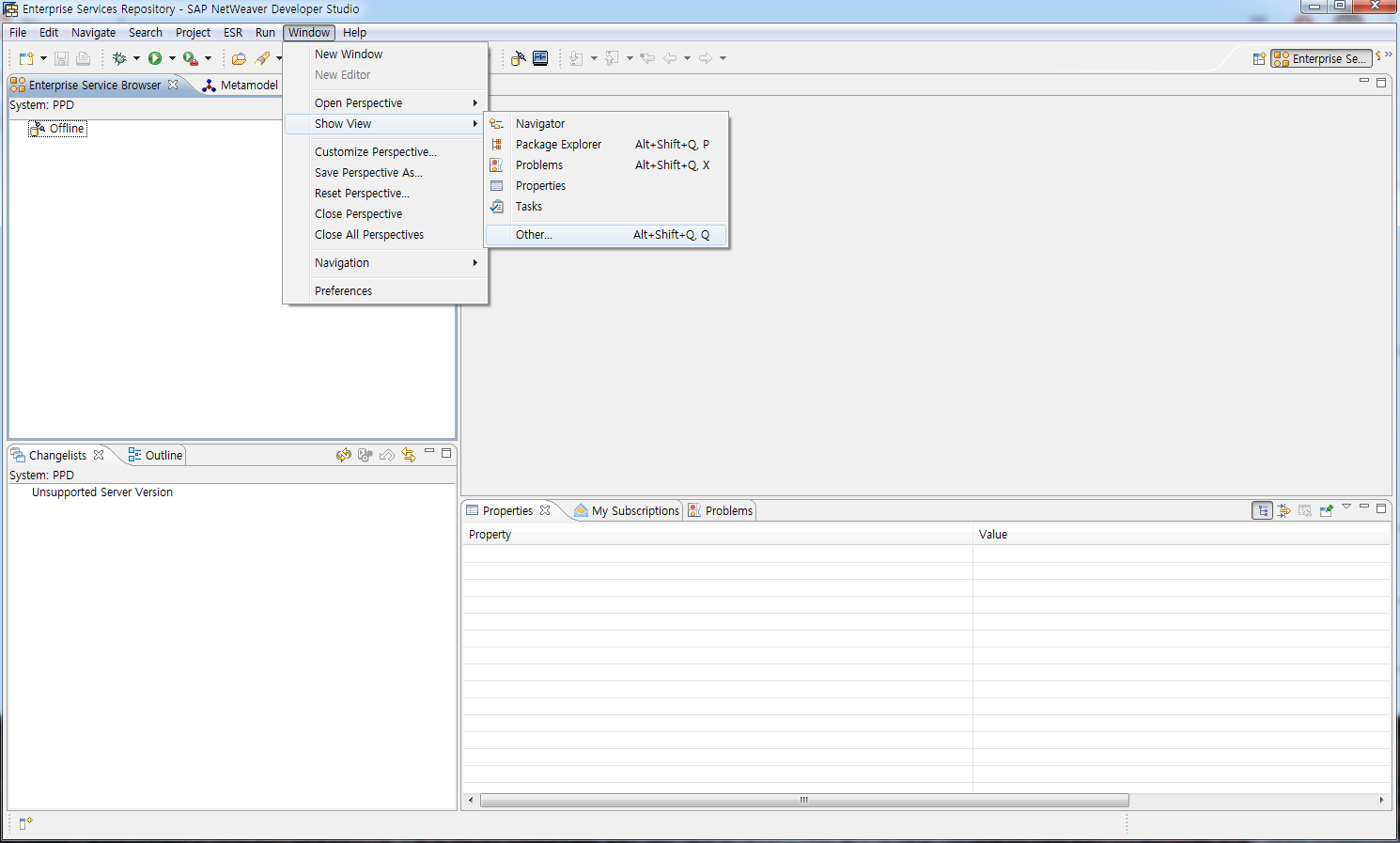The height and width of the screenshot is (843, 1400).
Task: Click the monitor console toolbar icon
Action: coord(540,58)
